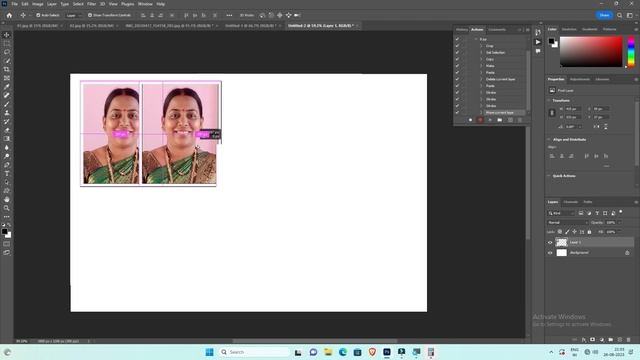Viewport: 640px width, 360px height.
Task: Click the pixel layer filter icon
Action: point(581,213)
